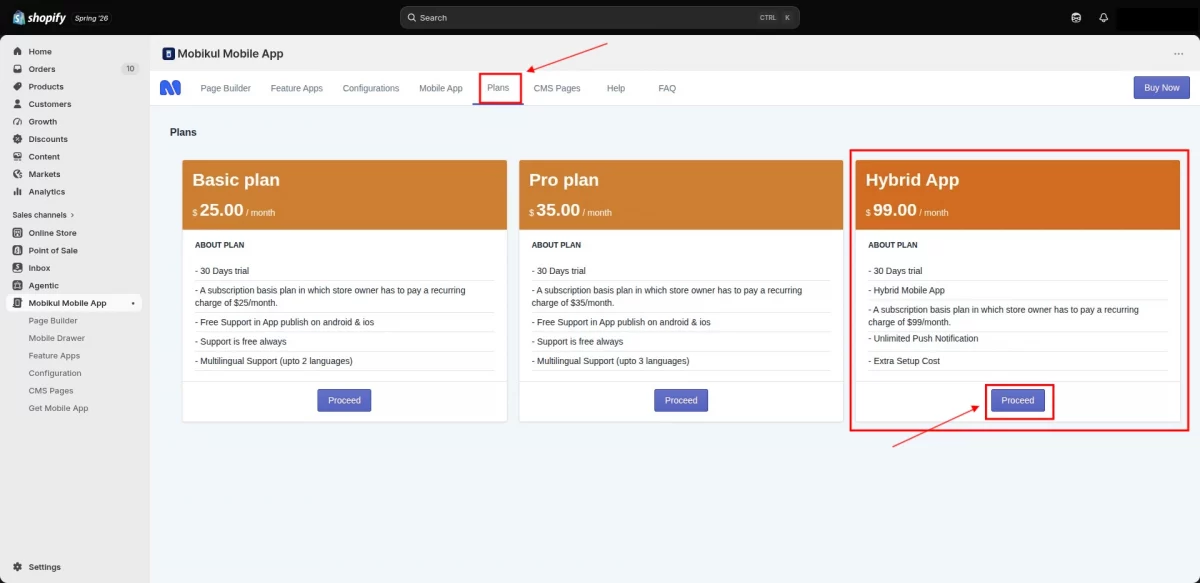This screenshot has height=583, width=1200.
Task: Click the Basic plan heading
Action: (x=236, y=180)
